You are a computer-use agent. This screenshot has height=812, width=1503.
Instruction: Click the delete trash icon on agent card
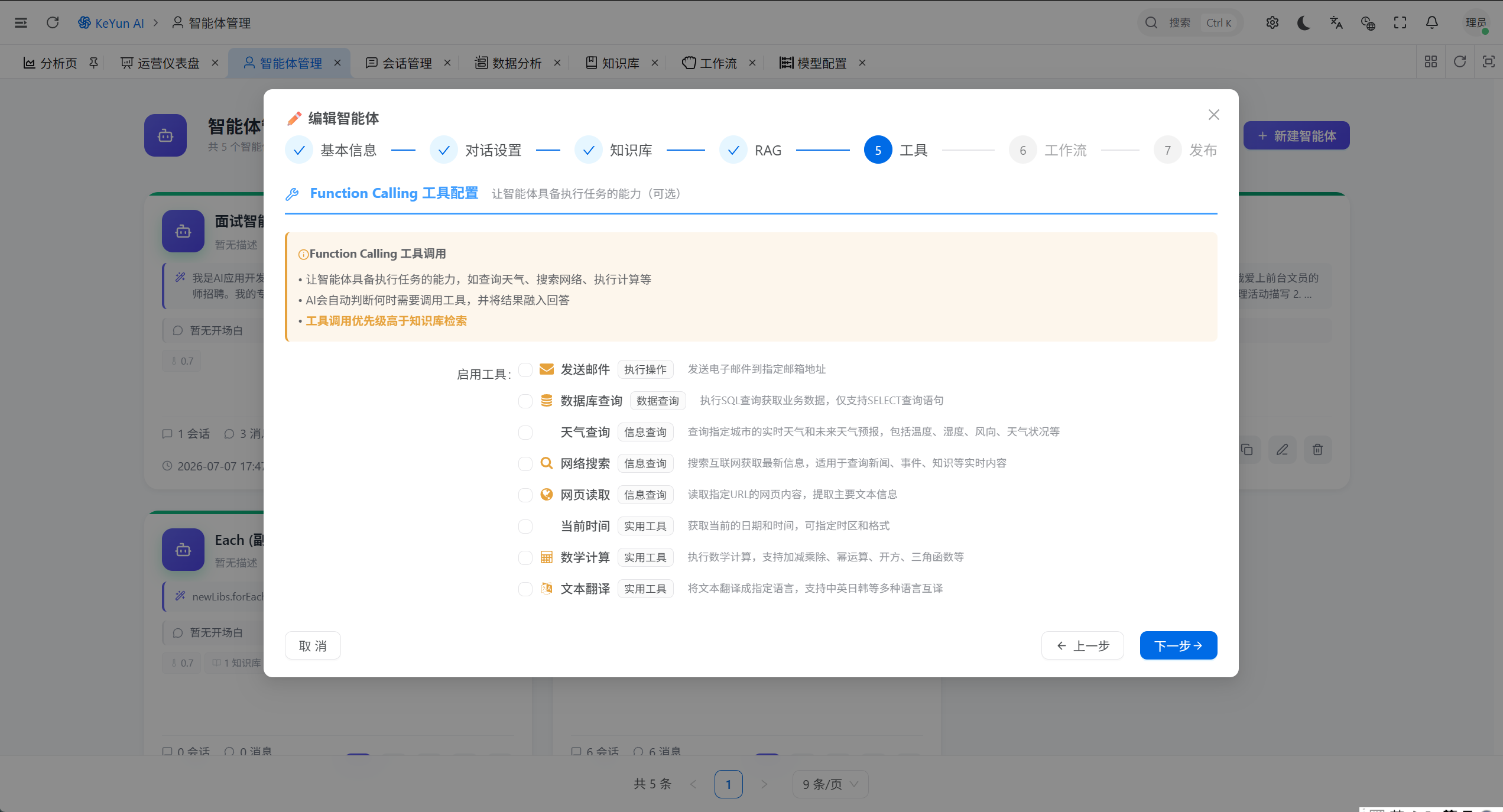pyautogui.click(x=1317, y=450)
